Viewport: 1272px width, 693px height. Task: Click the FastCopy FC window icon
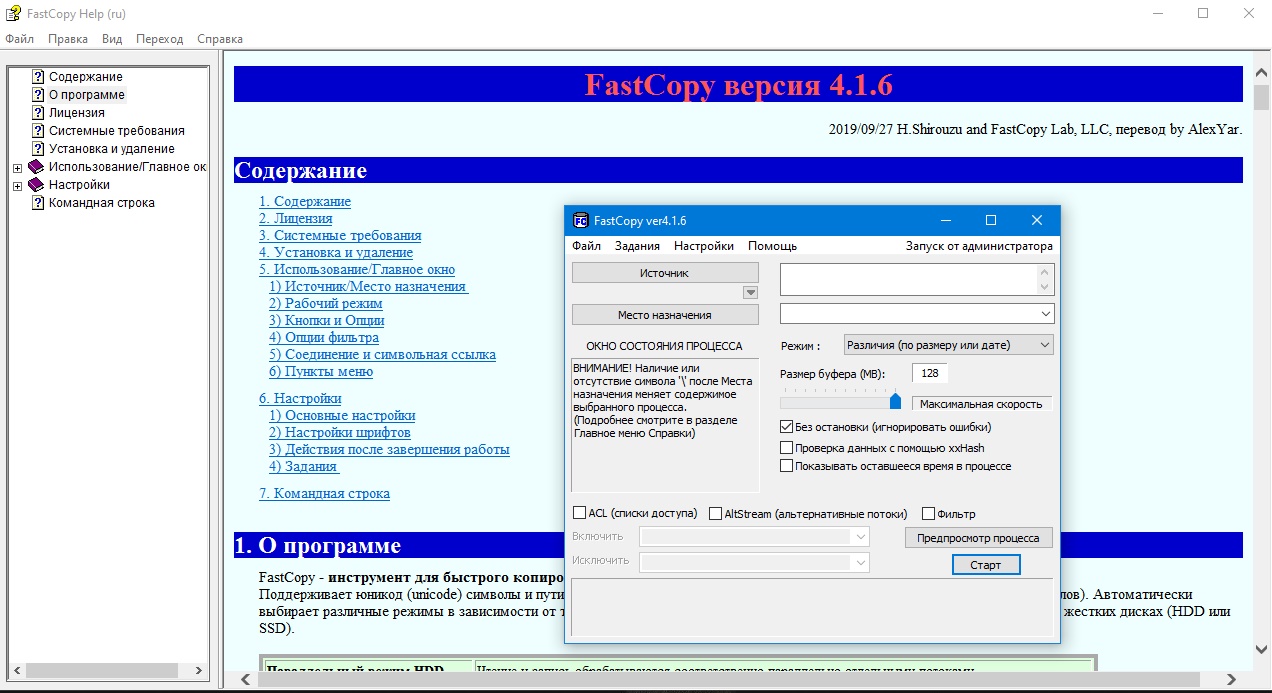click(580, 220)
